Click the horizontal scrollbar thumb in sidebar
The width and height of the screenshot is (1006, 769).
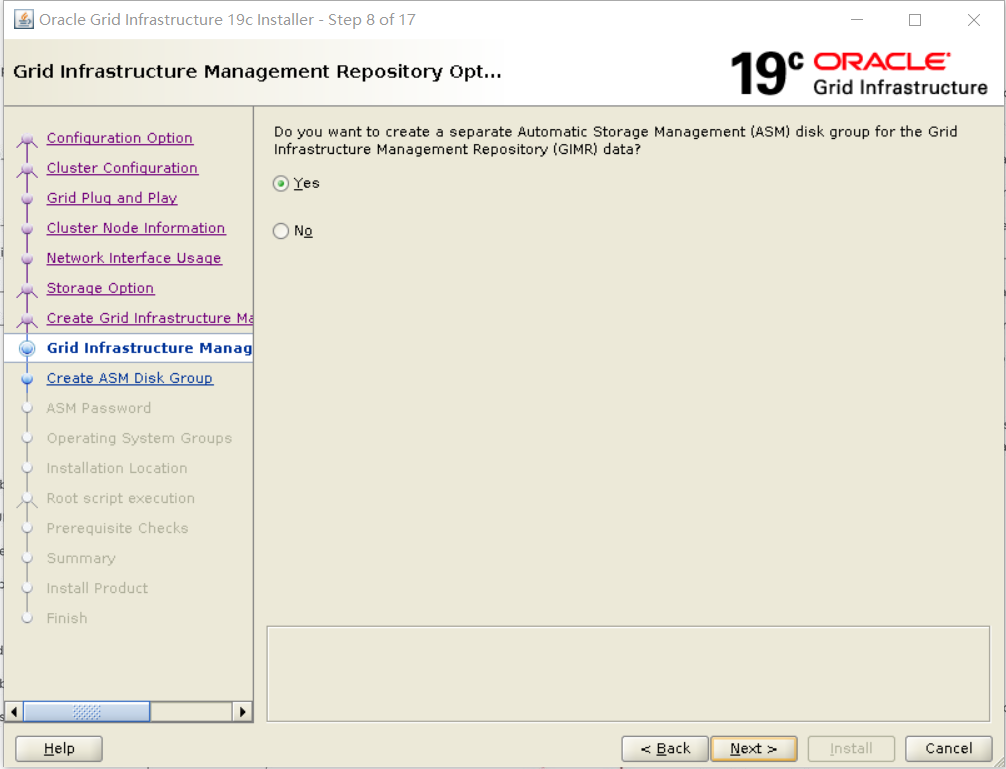click(x=87, y=711)
